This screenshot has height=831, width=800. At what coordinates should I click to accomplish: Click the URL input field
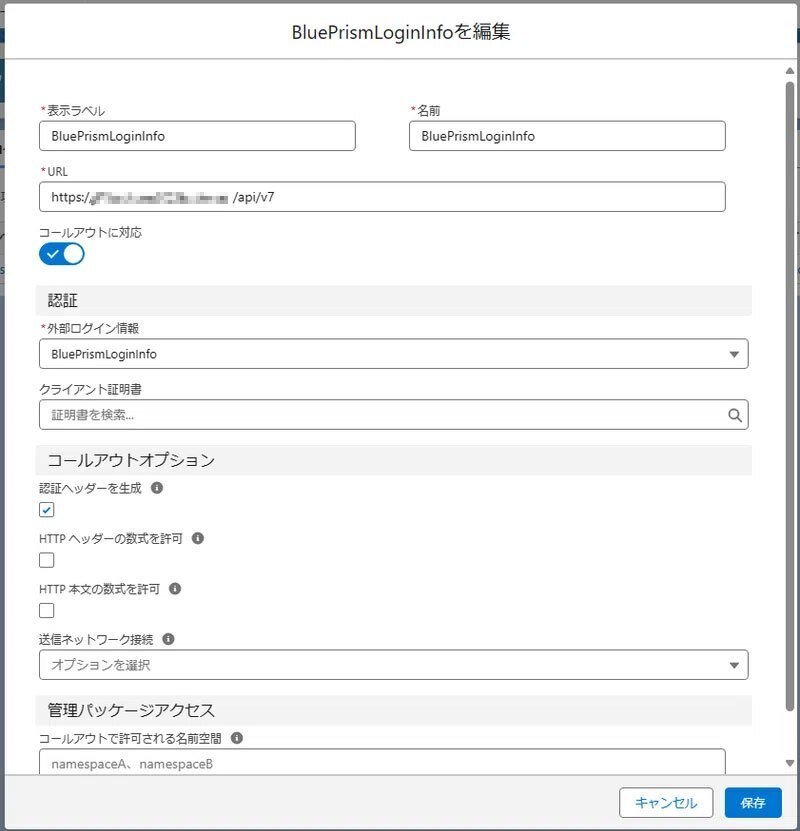pyautogui.click(x=382, y=197)
